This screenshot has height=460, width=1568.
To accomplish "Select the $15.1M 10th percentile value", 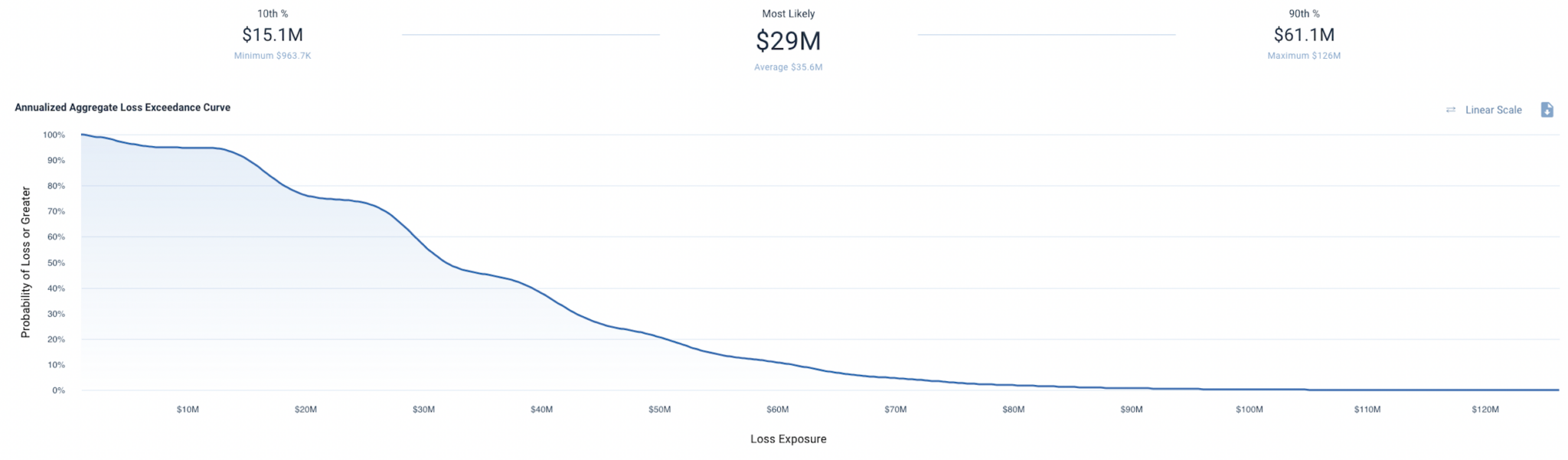I will point(273,34).
